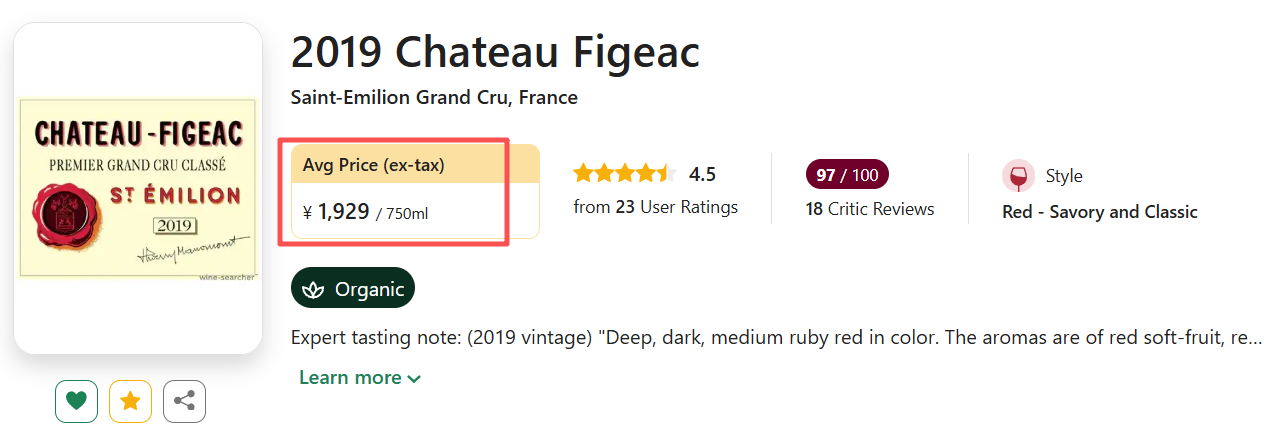Click the Chateau Figeac wine label thumbnail
Screen dimensions: 1279x445
[x=138, y=188]
